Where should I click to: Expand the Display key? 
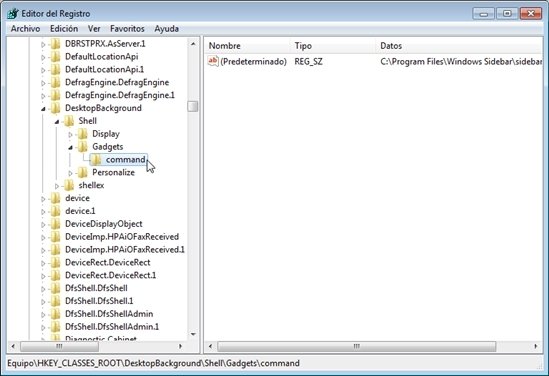point(70,134)
